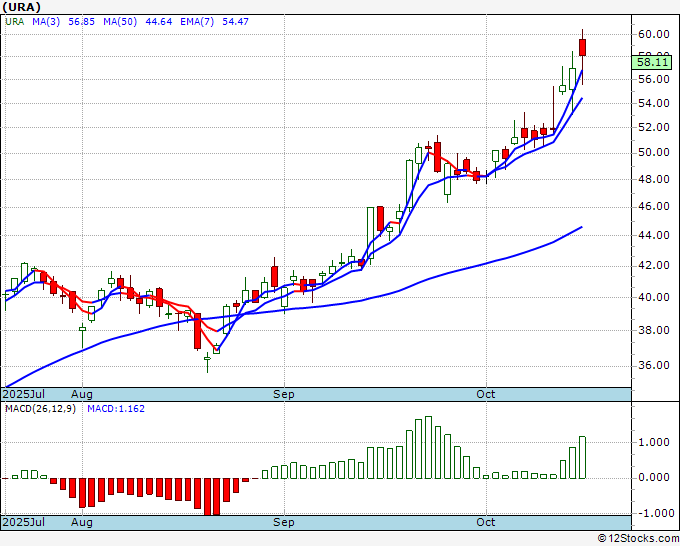This screenshot has width=680, height=546.
Task: Click the end of the MA(50) line
Action: point(582,227)
